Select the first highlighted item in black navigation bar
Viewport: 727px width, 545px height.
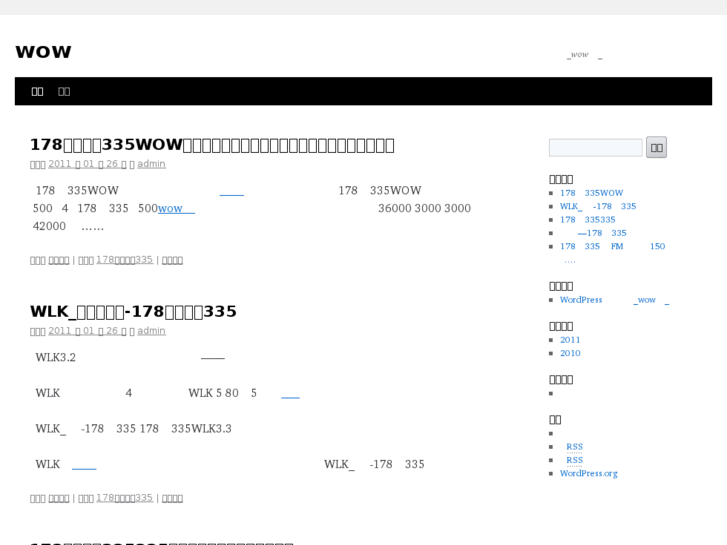[37, 91]
